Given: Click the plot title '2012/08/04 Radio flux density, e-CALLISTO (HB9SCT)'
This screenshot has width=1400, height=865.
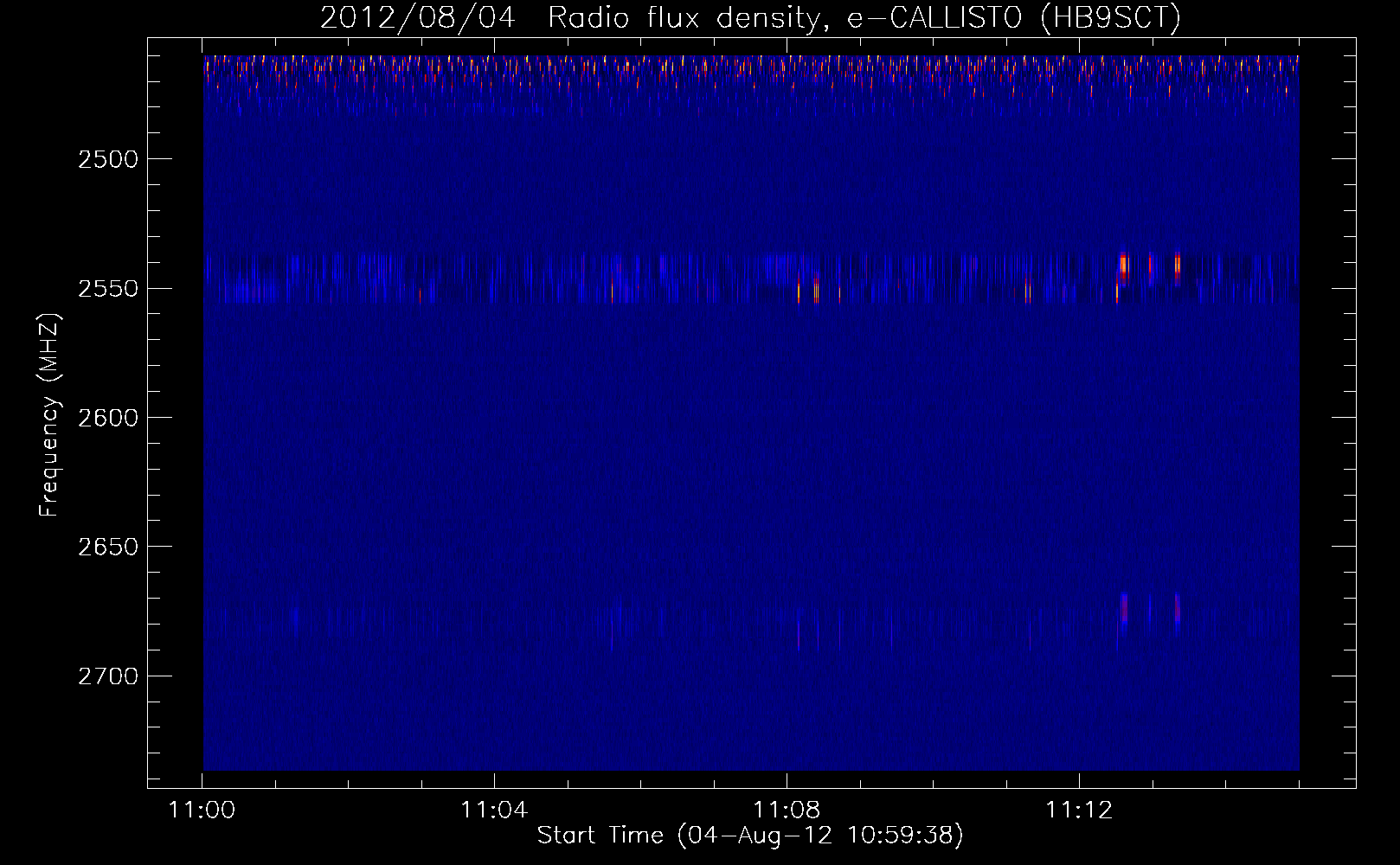Looking at the screenshot, I should (x=750, y=18).
